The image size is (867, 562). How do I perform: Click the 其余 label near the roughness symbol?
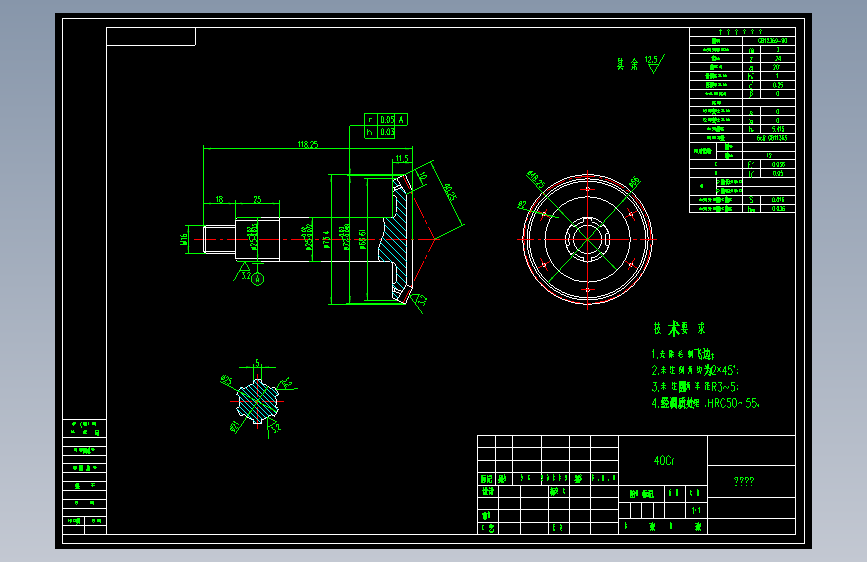coord(628,64)
